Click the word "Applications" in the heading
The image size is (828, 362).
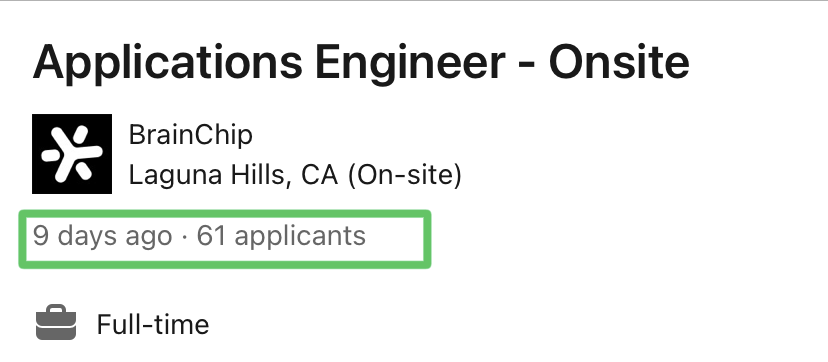point(167,63)
